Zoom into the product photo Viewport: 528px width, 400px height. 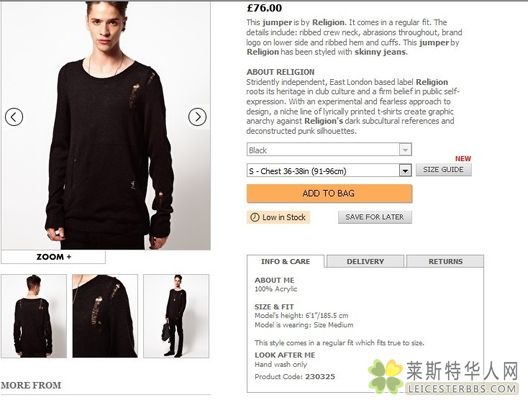[x=54, y=257]
